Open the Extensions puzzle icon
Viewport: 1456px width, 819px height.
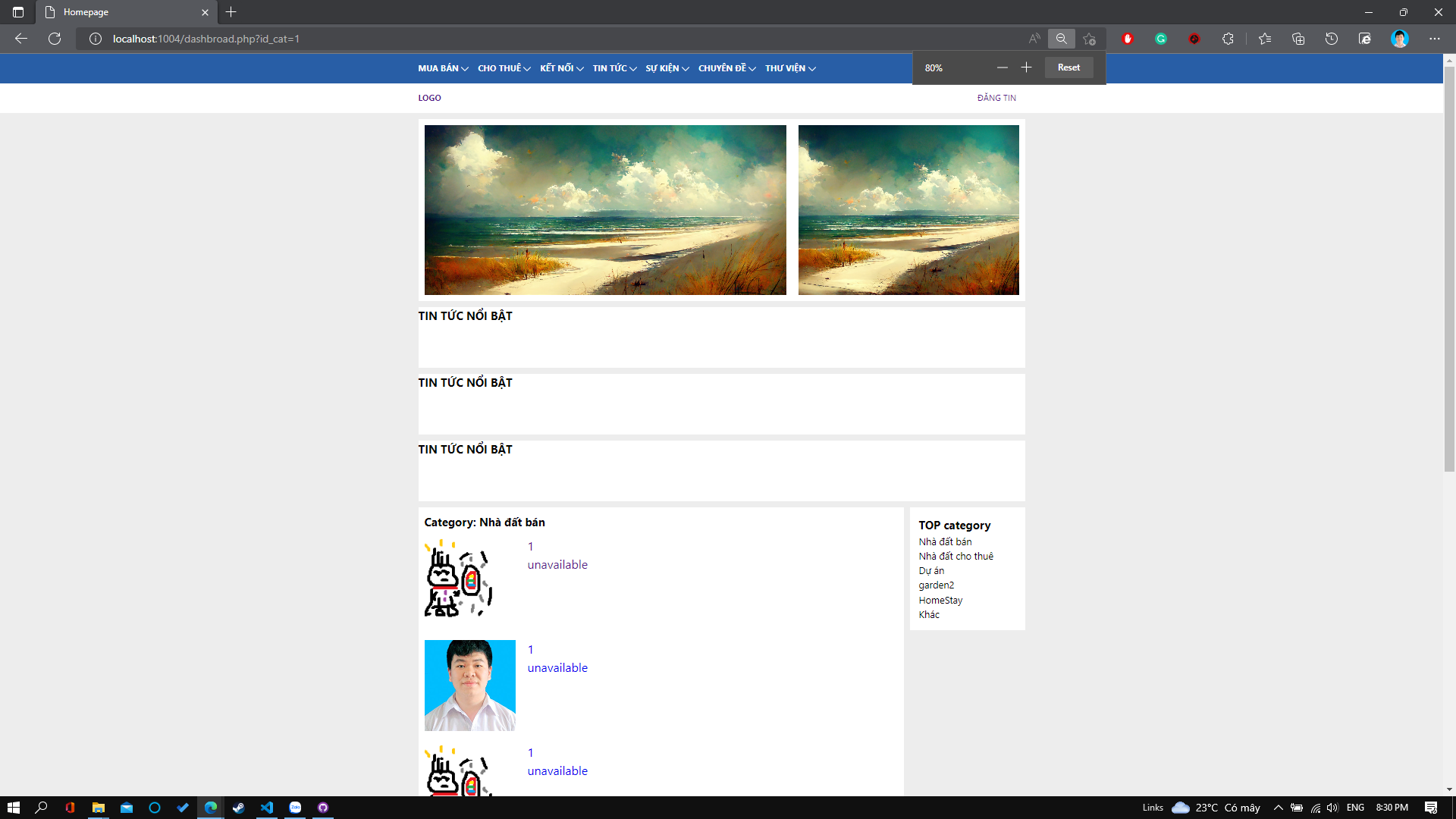pos(1229,39)
